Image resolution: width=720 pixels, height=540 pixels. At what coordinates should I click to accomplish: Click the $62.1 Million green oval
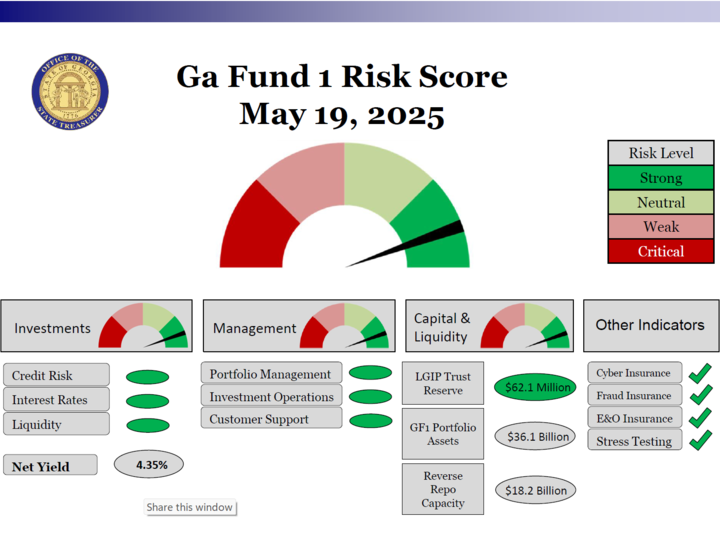click(x=535, y=387)
